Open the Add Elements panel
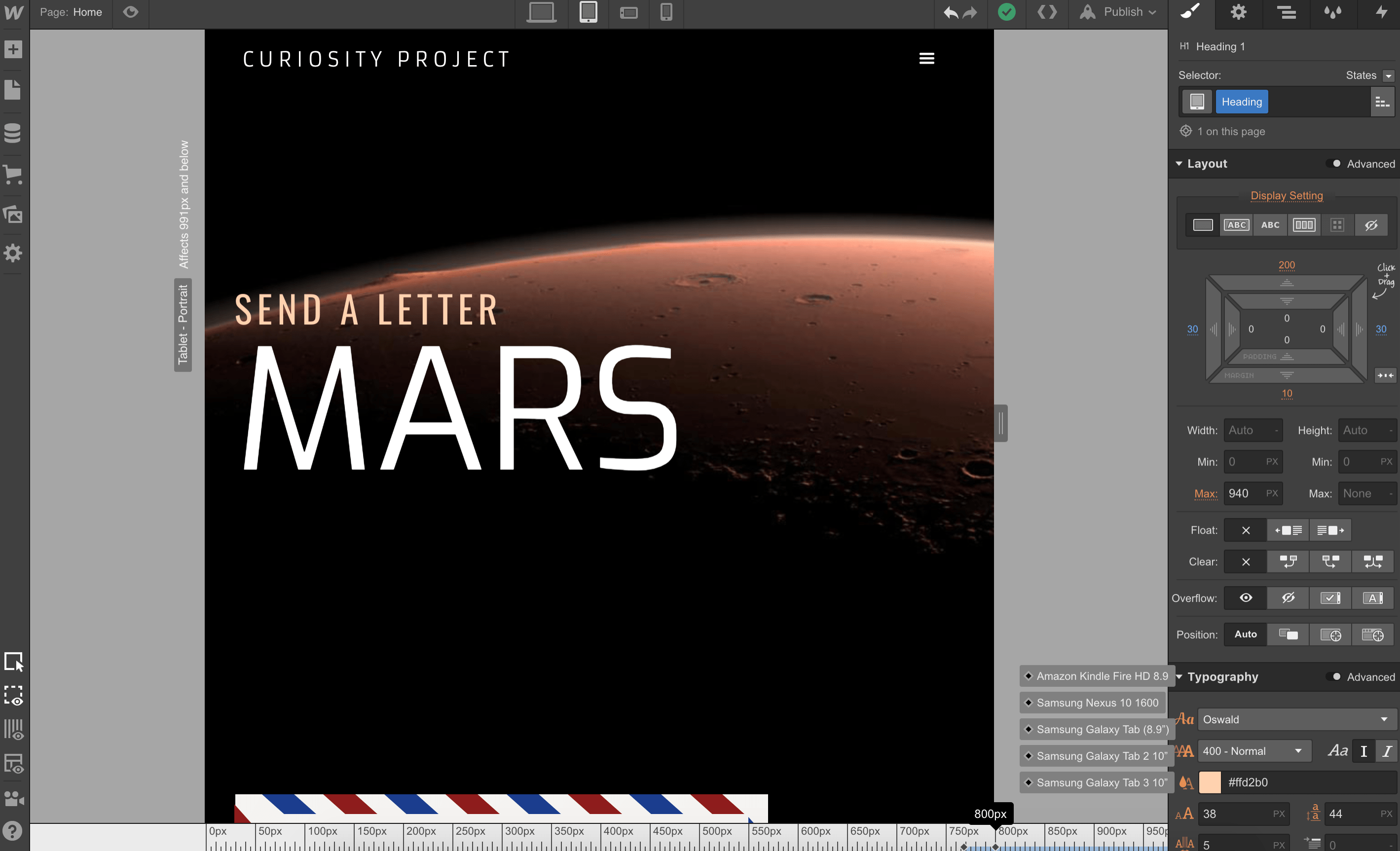 (13, 49)
